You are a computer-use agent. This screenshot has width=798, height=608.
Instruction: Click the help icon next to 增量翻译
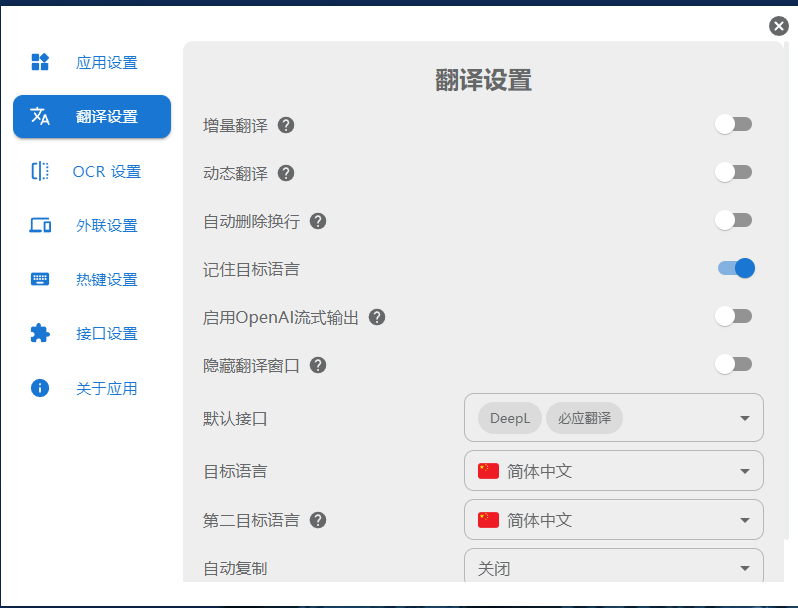(x=286, y=125)
